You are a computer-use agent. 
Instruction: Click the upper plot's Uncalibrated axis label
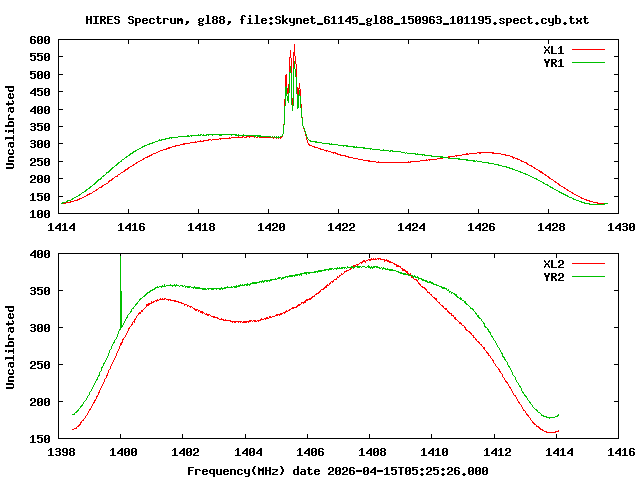click(10, 127)
